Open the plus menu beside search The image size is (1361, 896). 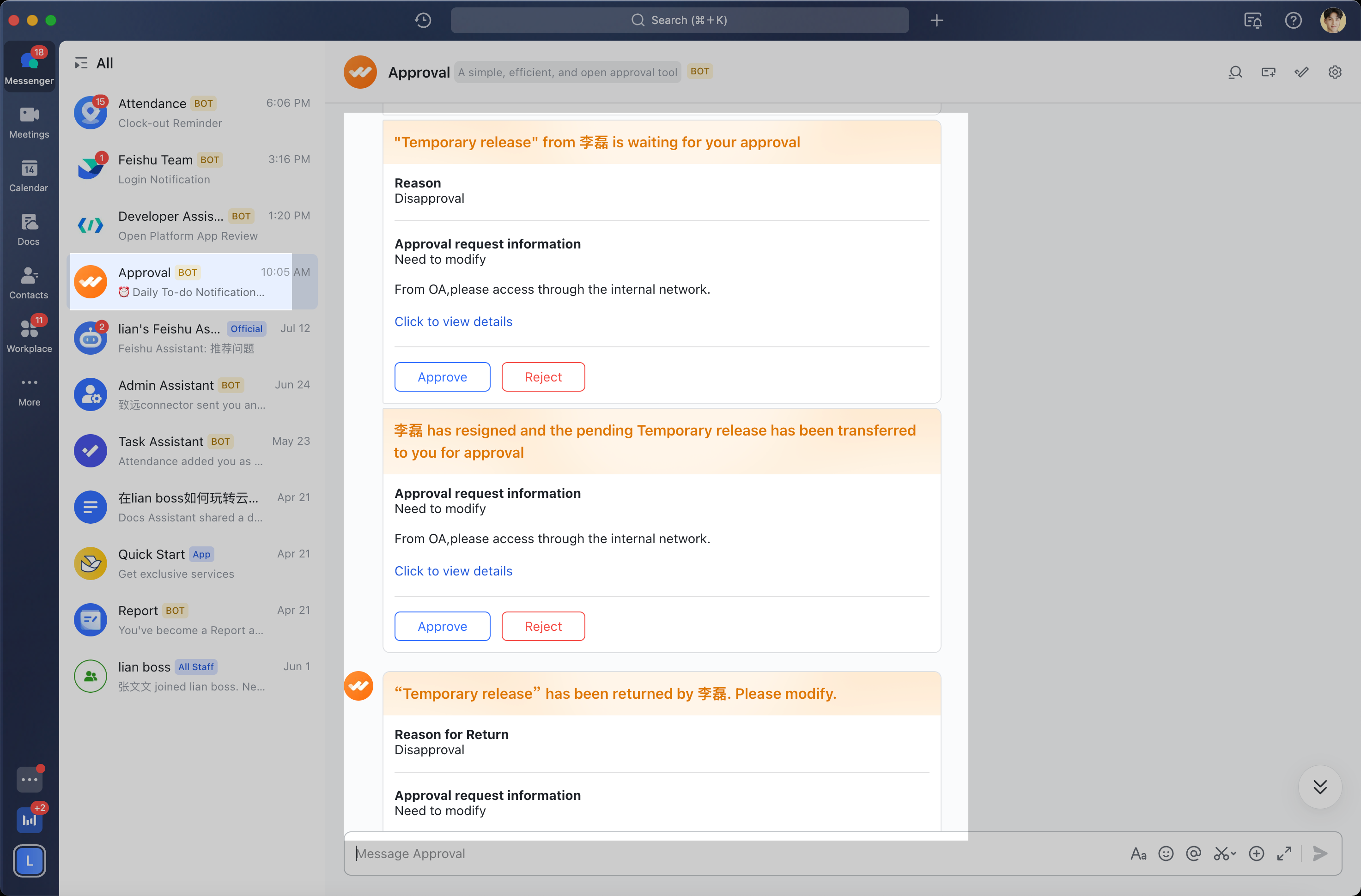pyautogui.click(x=937, y=21)
